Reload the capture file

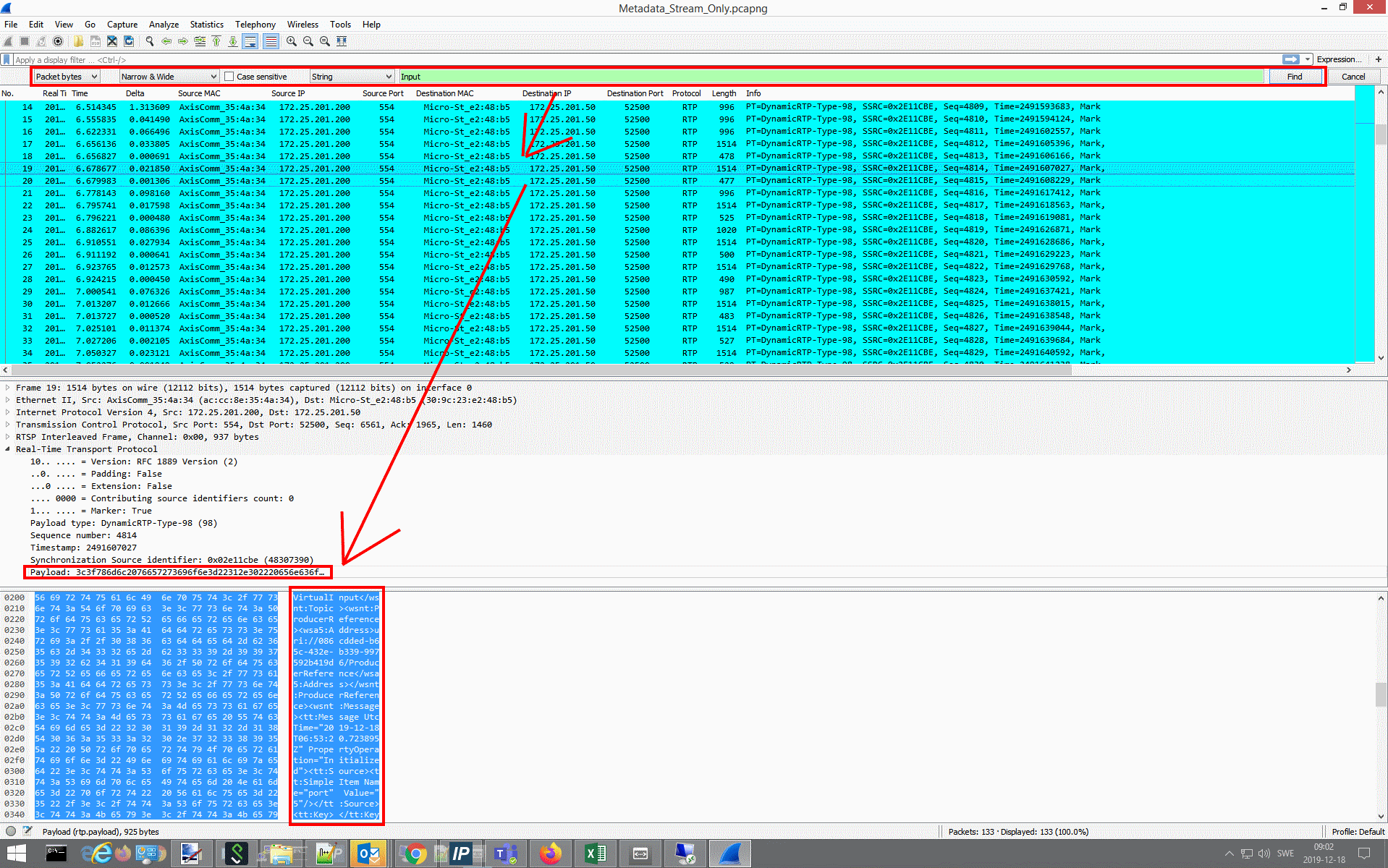(129, 41)
